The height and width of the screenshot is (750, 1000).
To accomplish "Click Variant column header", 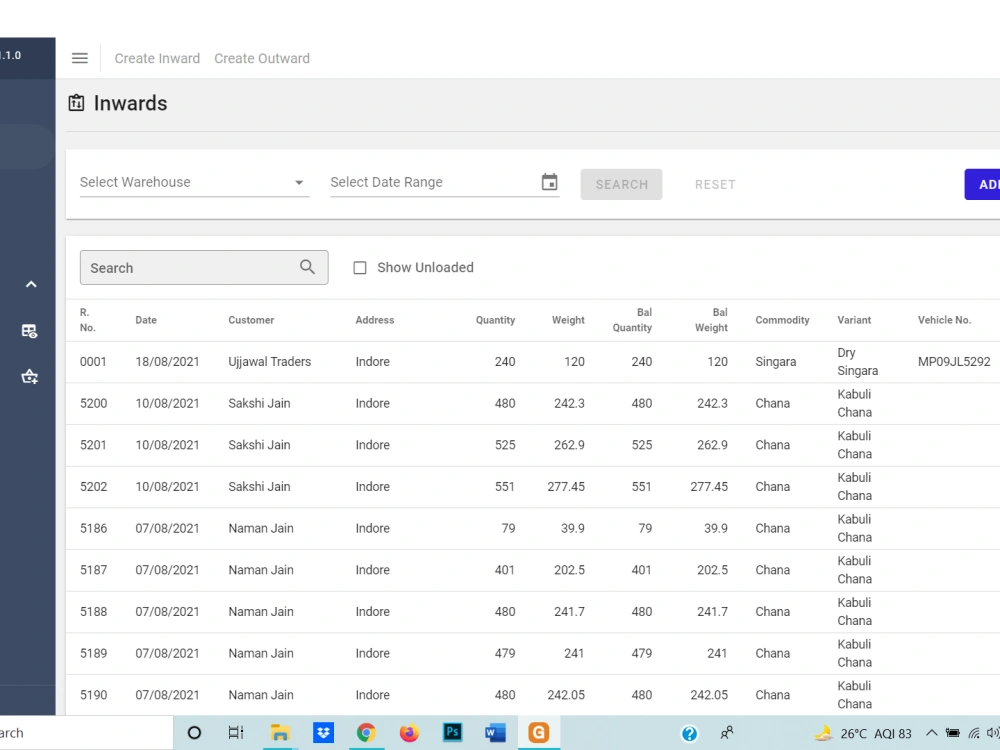I will click(x=854, y=320).
